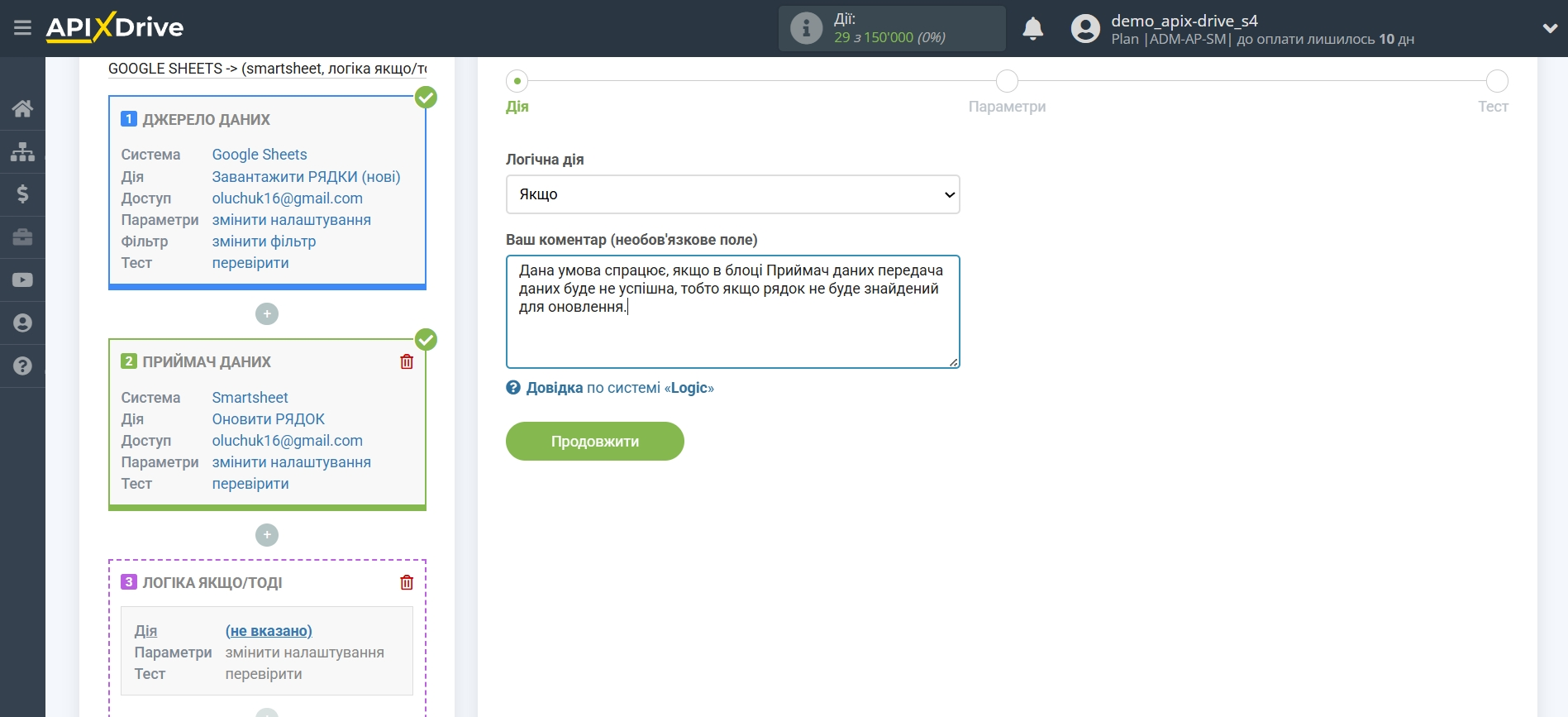Delete the ЛОГІКА ЯКЩО/ТОДІ block
Viewport: 1568px width, 717px height.
tap(407, 582)
